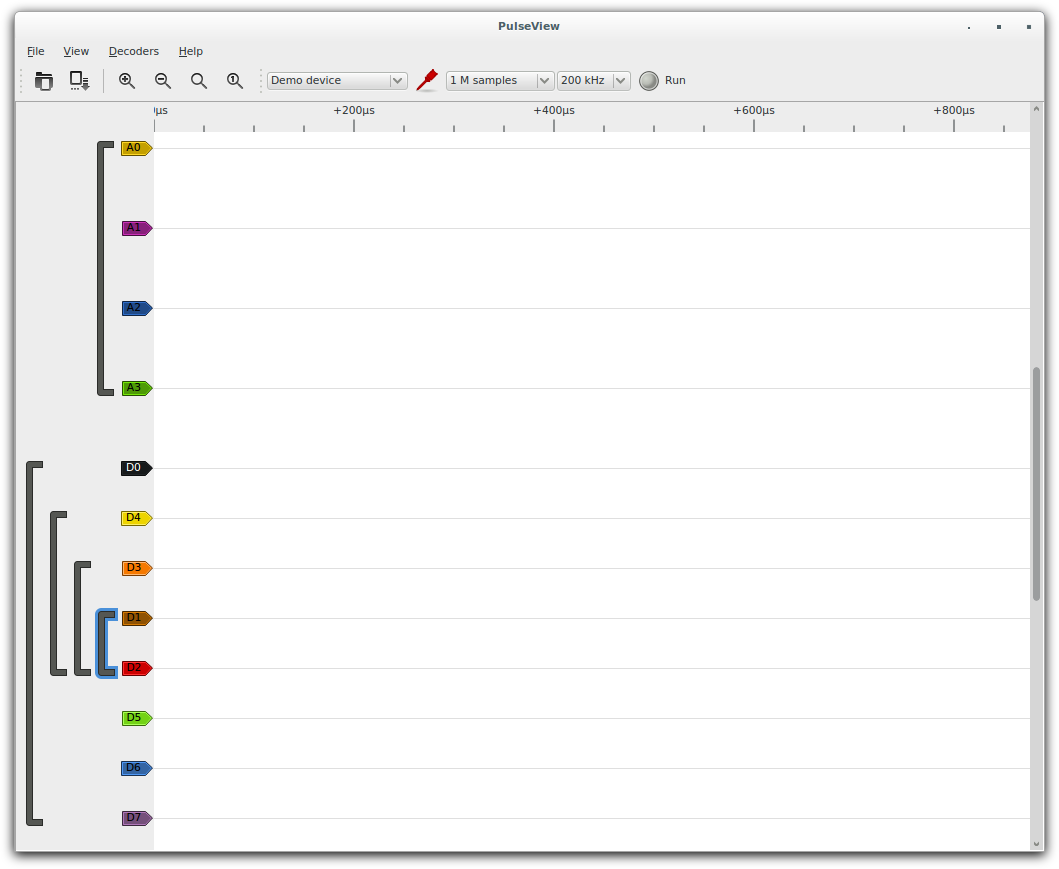
Task: Select the D2 red channel label
Action: 135,668
